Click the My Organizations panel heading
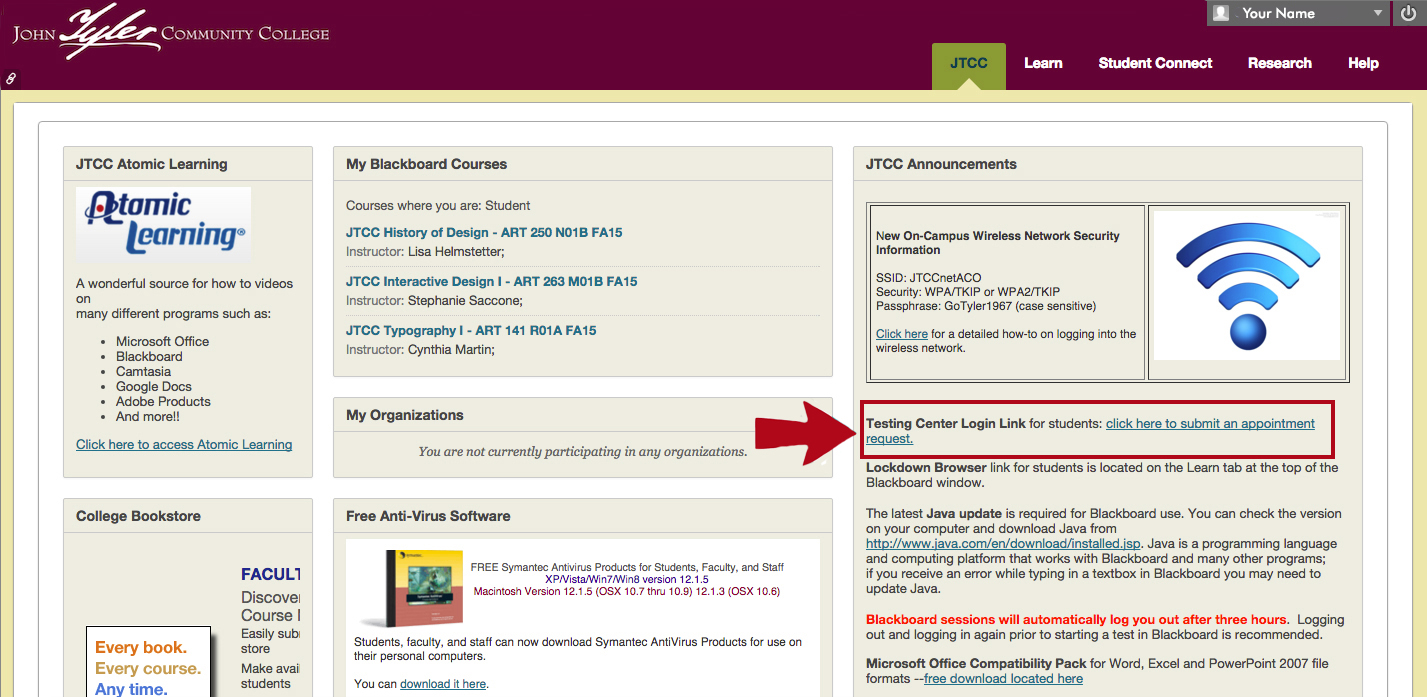Image resolution: width=1427 pixels, height=697 pixels. (405, 415)
